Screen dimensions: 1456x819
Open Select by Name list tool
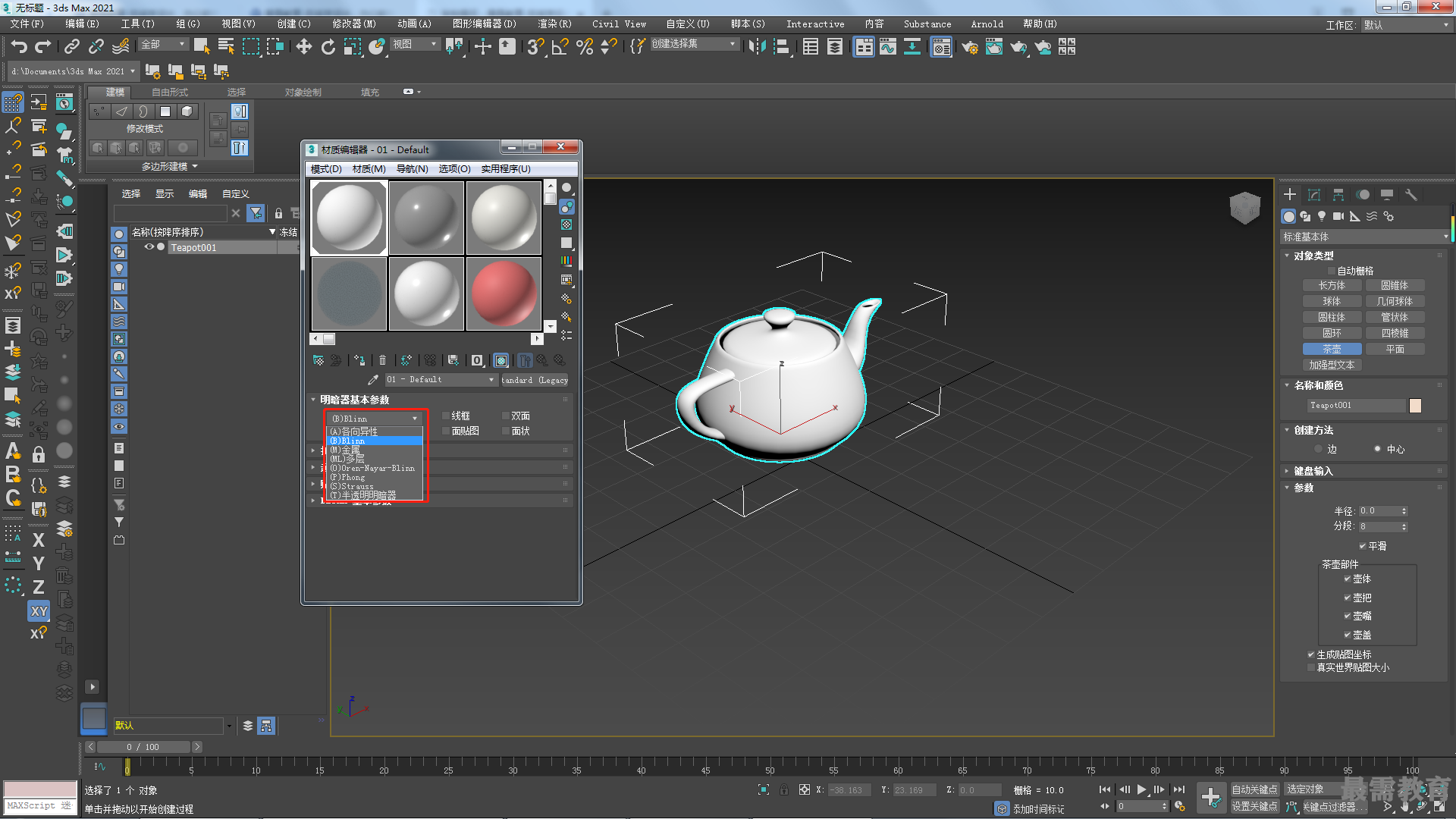(x=226, y=47)
